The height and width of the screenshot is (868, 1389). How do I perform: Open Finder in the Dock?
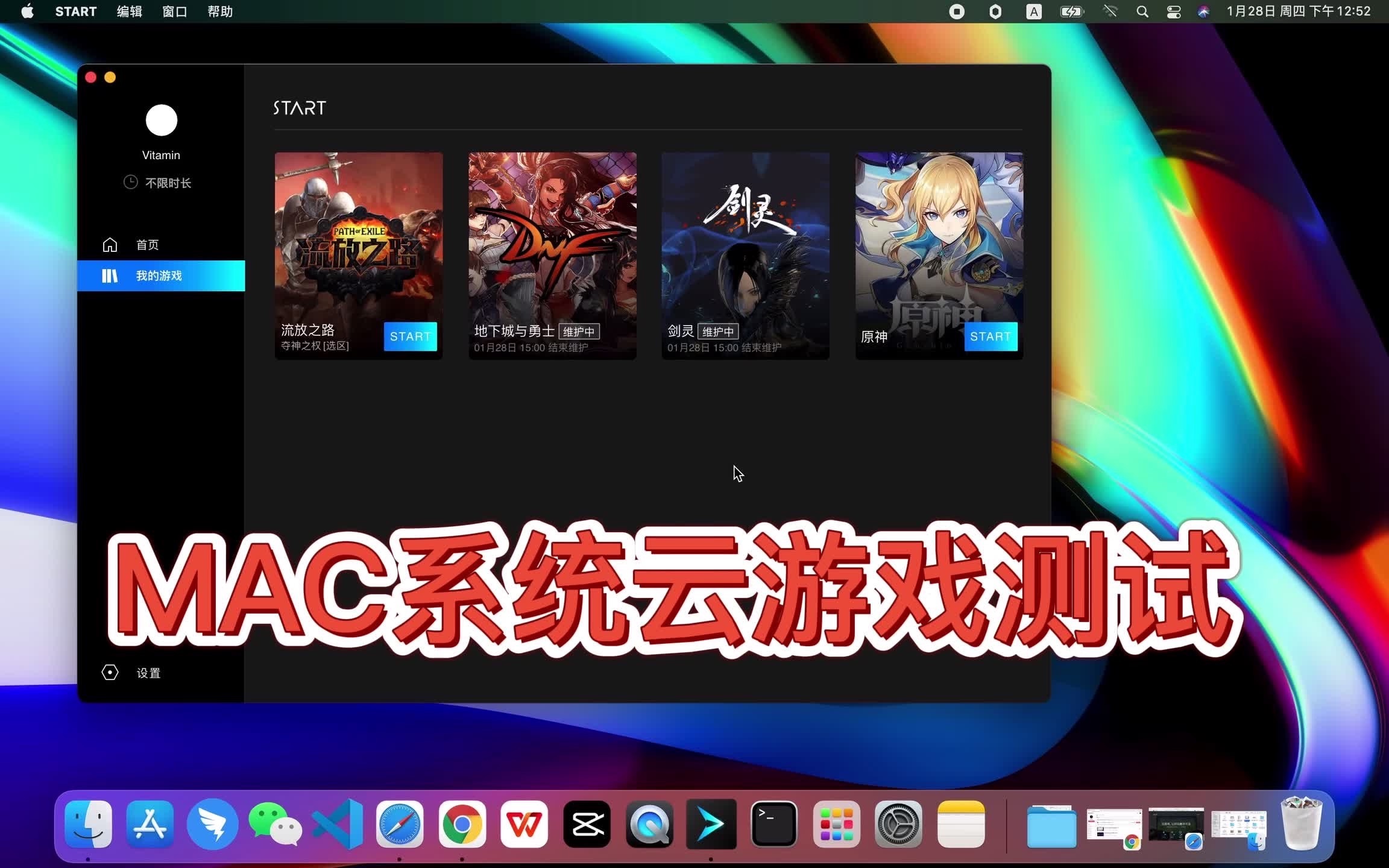(88, 824)
